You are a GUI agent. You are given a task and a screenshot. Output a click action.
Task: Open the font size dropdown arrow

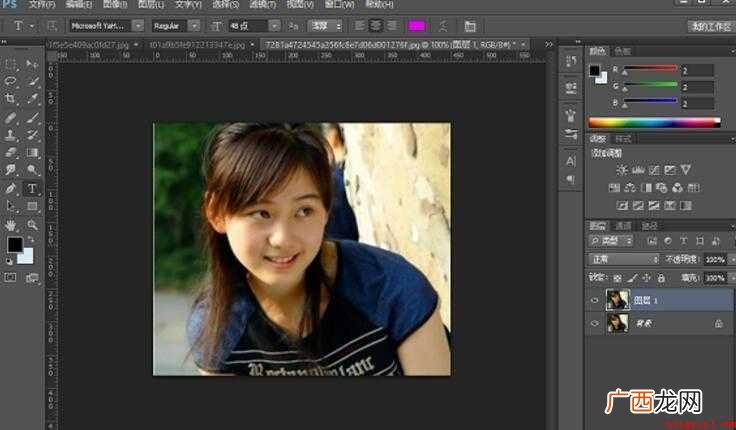(275, 26)
